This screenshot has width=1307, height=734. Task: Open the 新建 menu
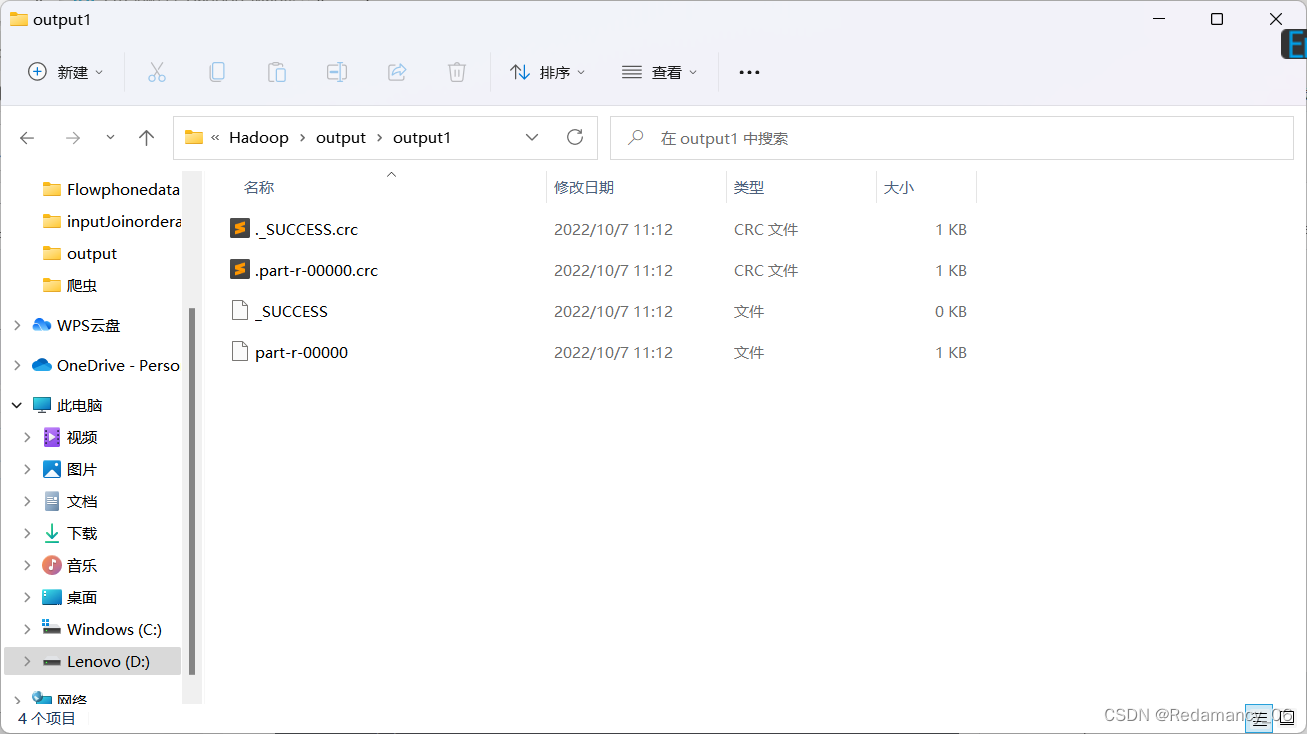[x=64, y=71]
